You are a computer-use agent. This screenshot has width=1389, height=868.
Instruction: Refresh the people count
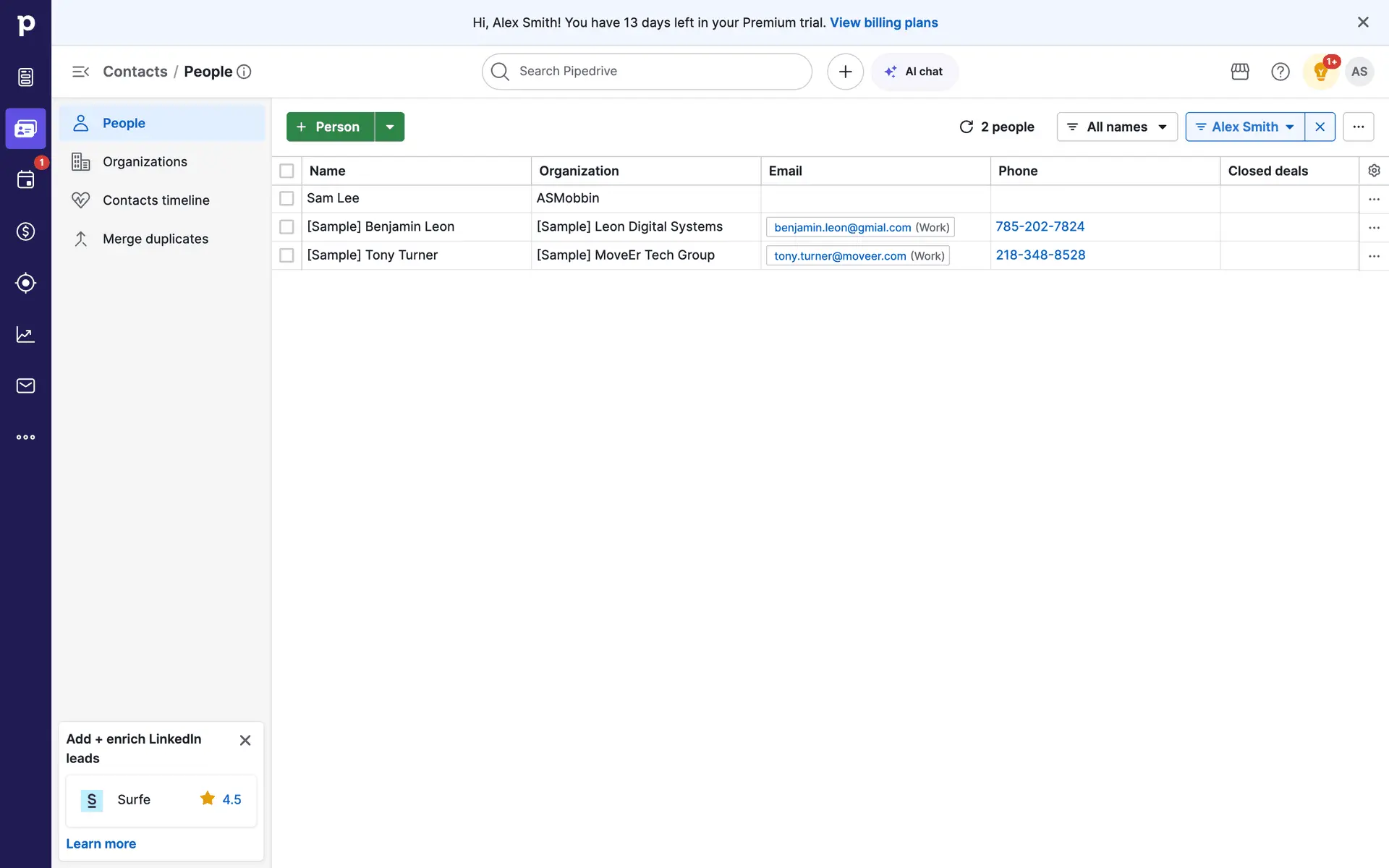pos(967,127)
